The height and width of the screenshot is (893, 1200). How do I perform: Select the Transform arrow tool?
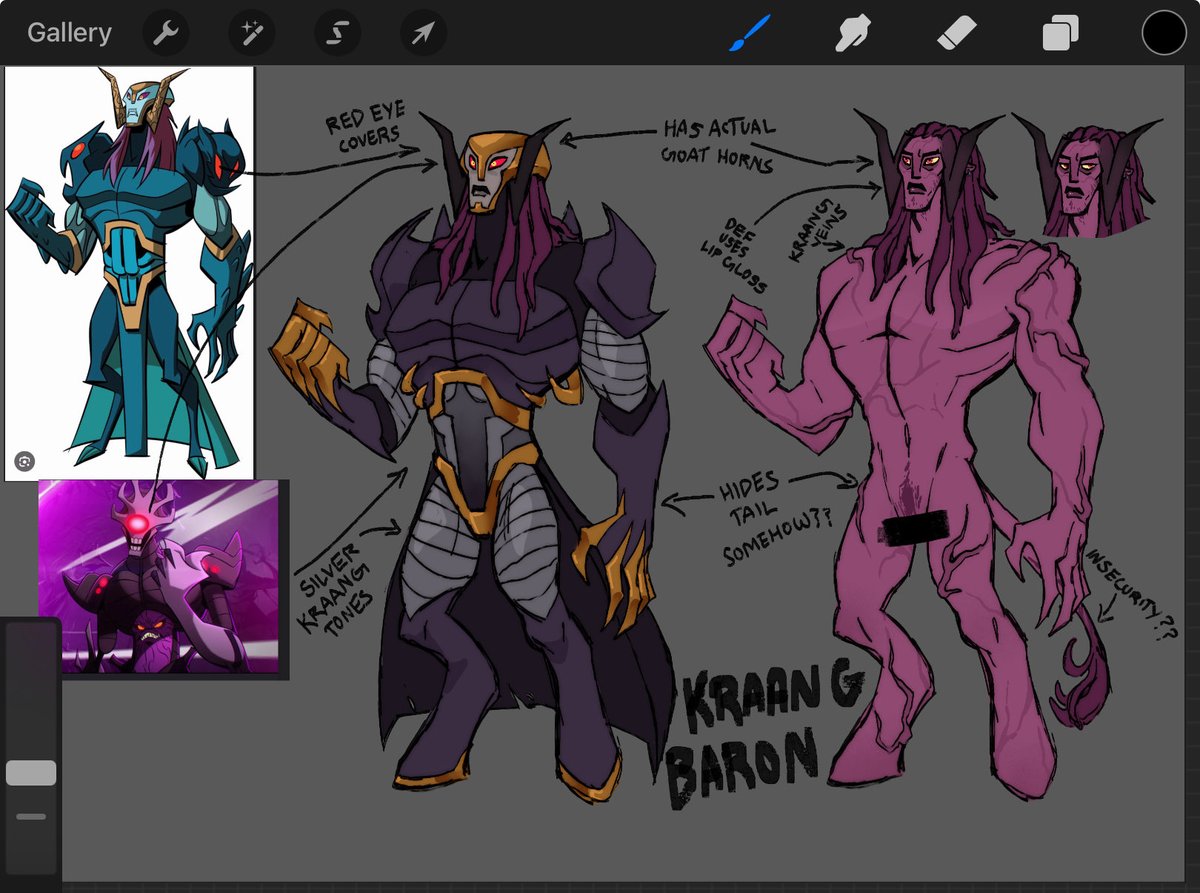coord(424,33)
